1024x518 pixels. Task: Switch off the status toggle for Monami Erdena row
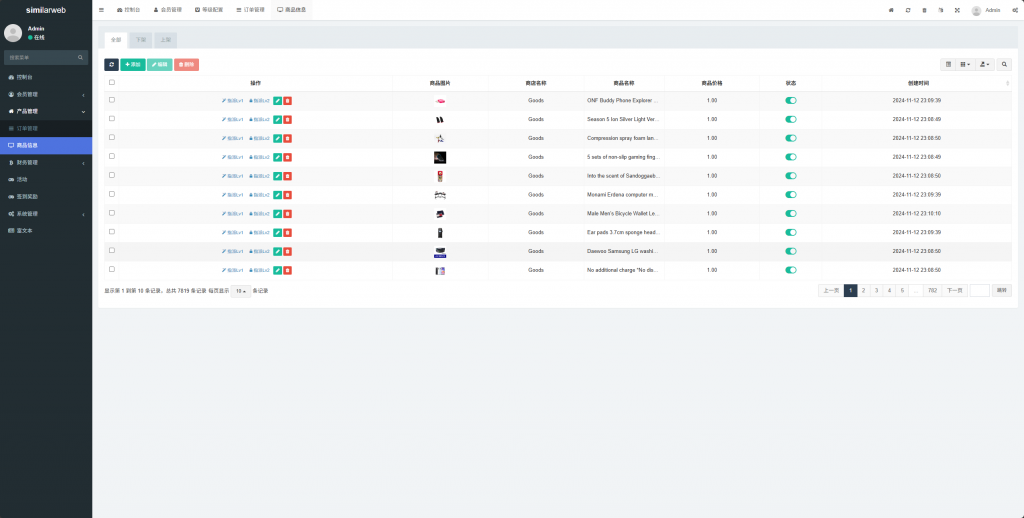click(791, 194)
